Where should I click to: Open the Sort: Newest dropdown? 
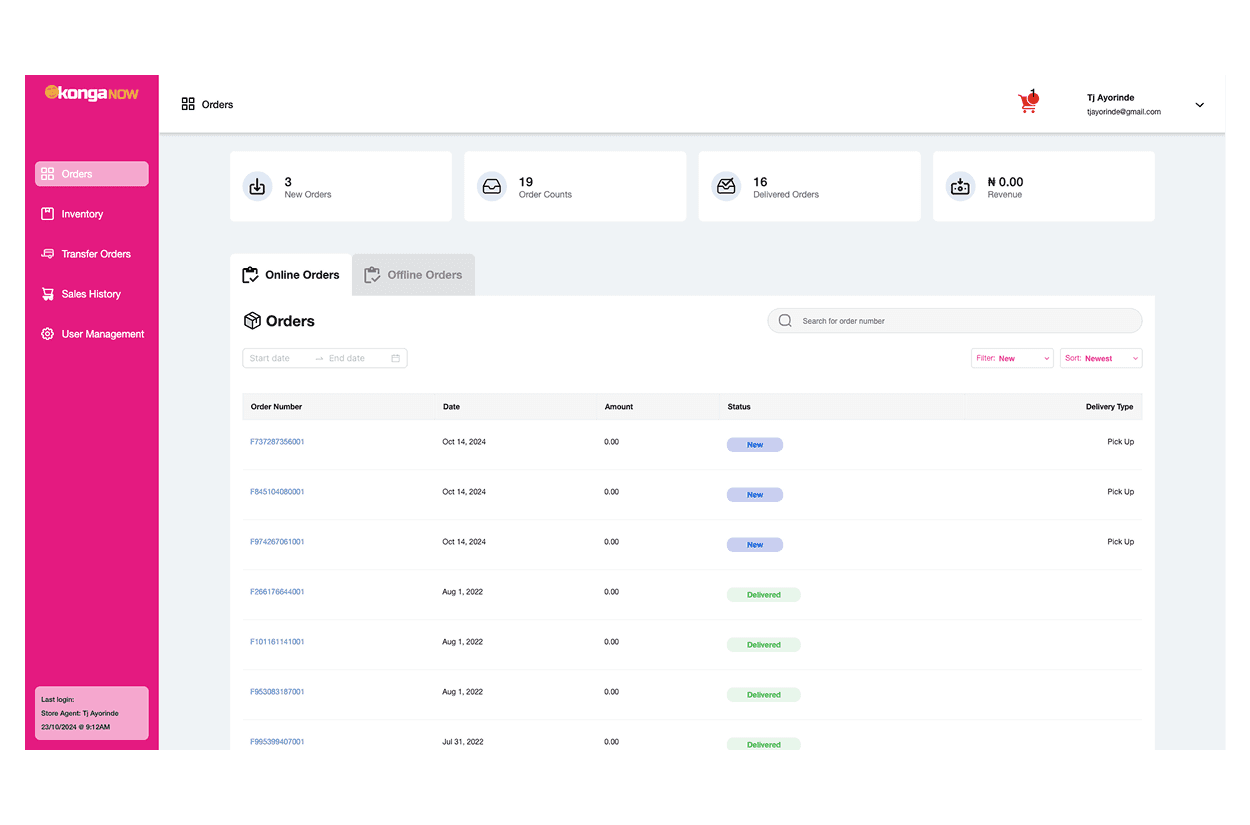[x=1101, y=358]
